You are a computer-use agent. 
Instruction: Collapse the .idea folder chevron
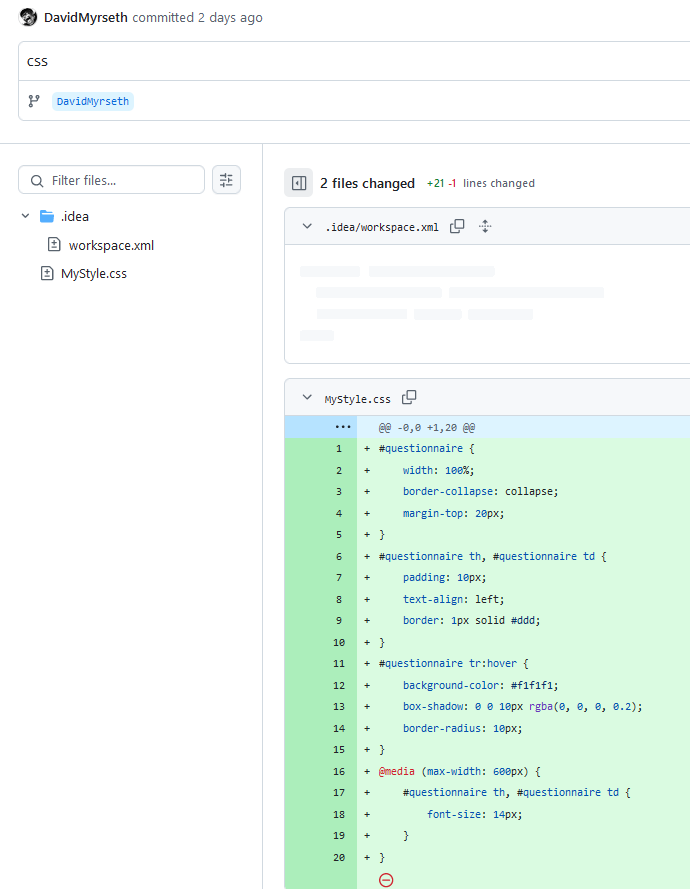[x=26, y=216]
